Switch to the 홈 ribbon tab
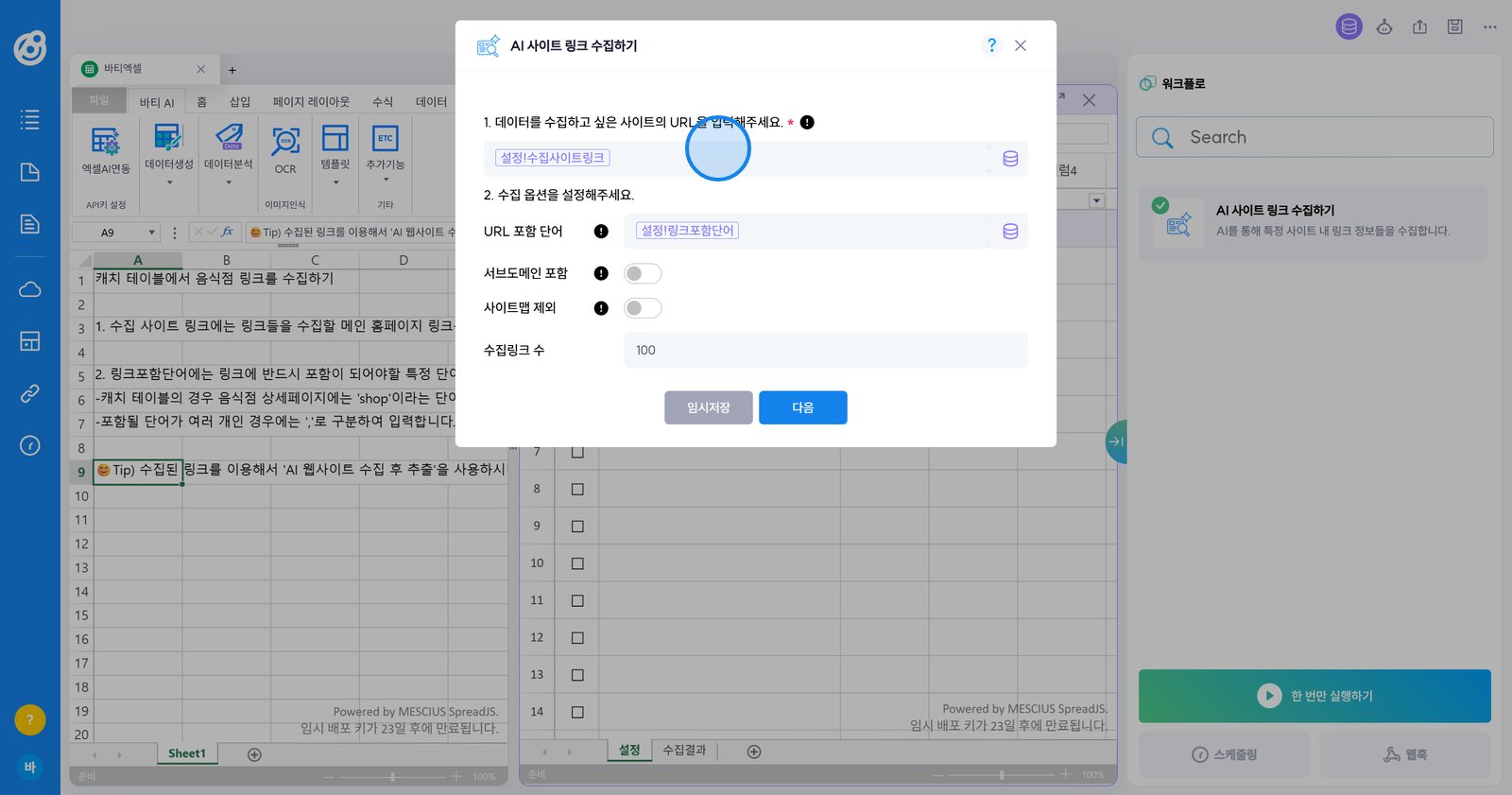Screen dimensions: 1512x795 pos(201,102)
